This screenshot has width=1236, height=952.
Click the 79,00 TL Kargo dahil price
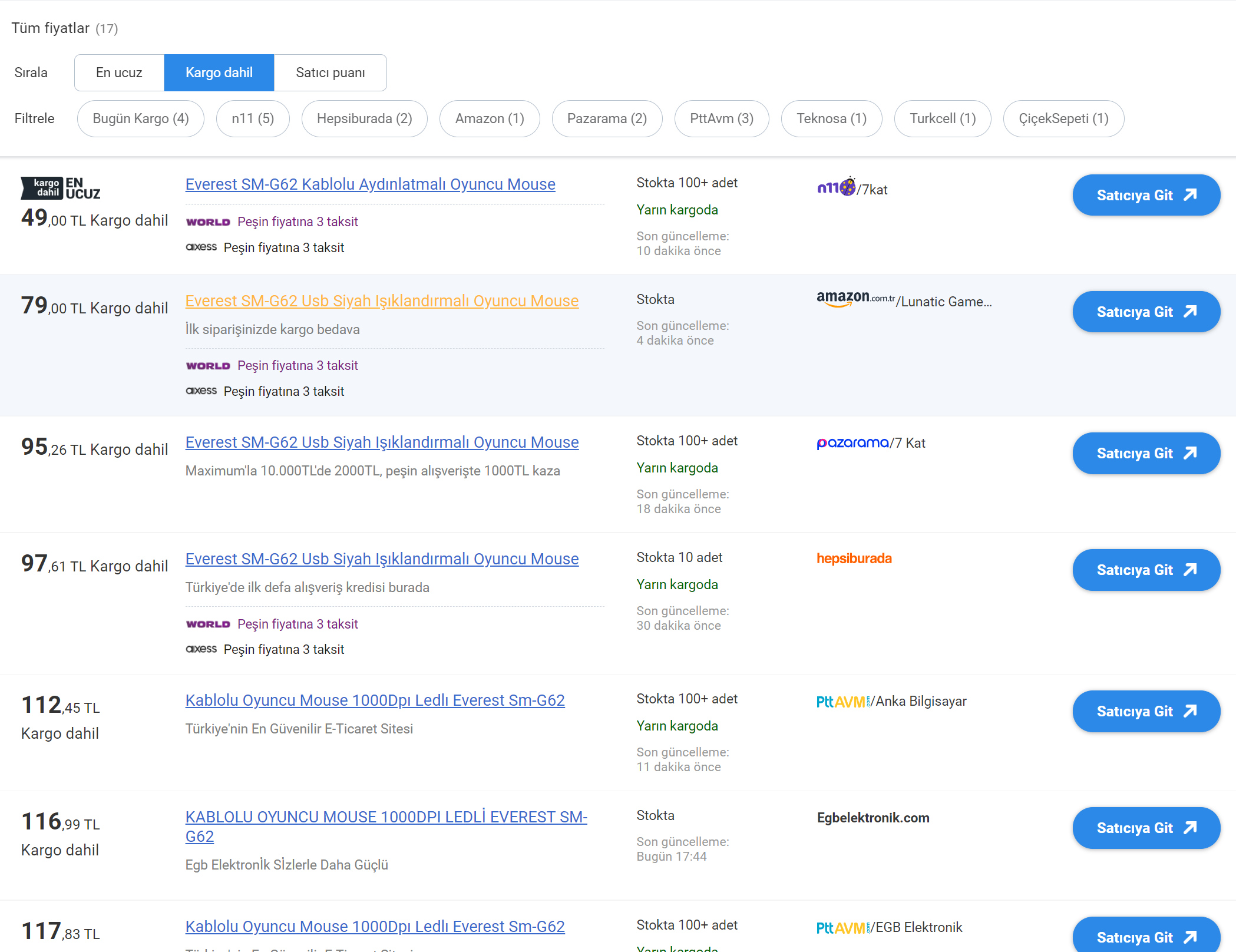click(94, 306)
